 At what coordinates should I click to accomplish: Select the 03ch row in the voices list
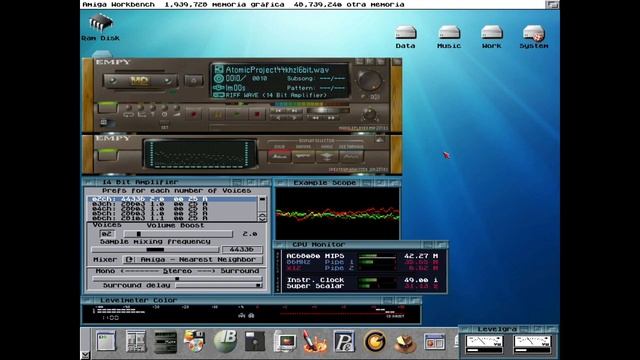click(x=173, y=203)
